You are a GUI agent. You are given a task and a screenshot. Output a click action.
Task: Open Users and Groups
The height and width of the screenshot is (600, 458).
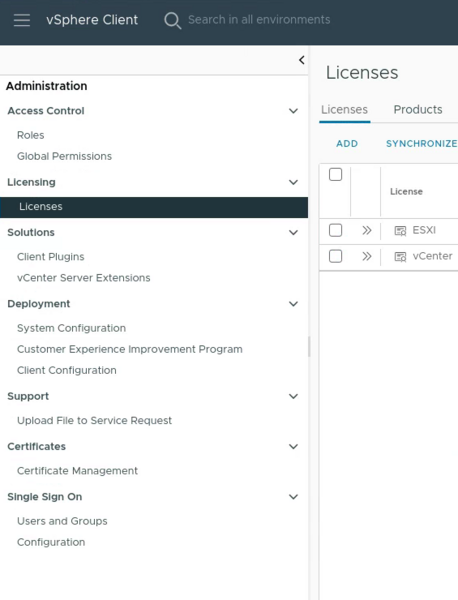point(62,521)
